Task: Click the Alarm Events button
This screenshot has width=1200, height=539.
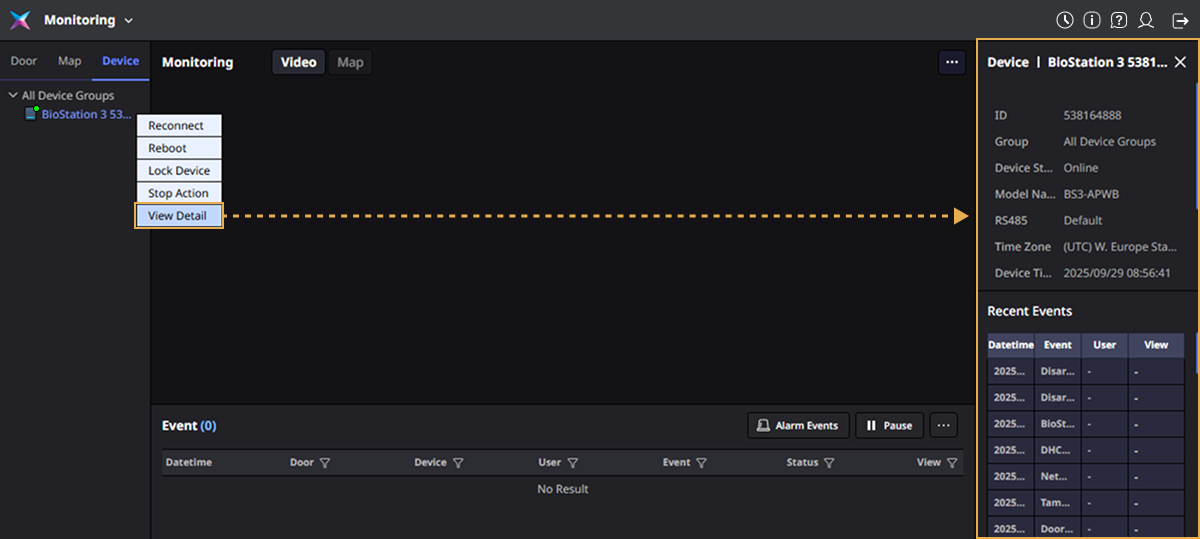Action: pos(798,425)
